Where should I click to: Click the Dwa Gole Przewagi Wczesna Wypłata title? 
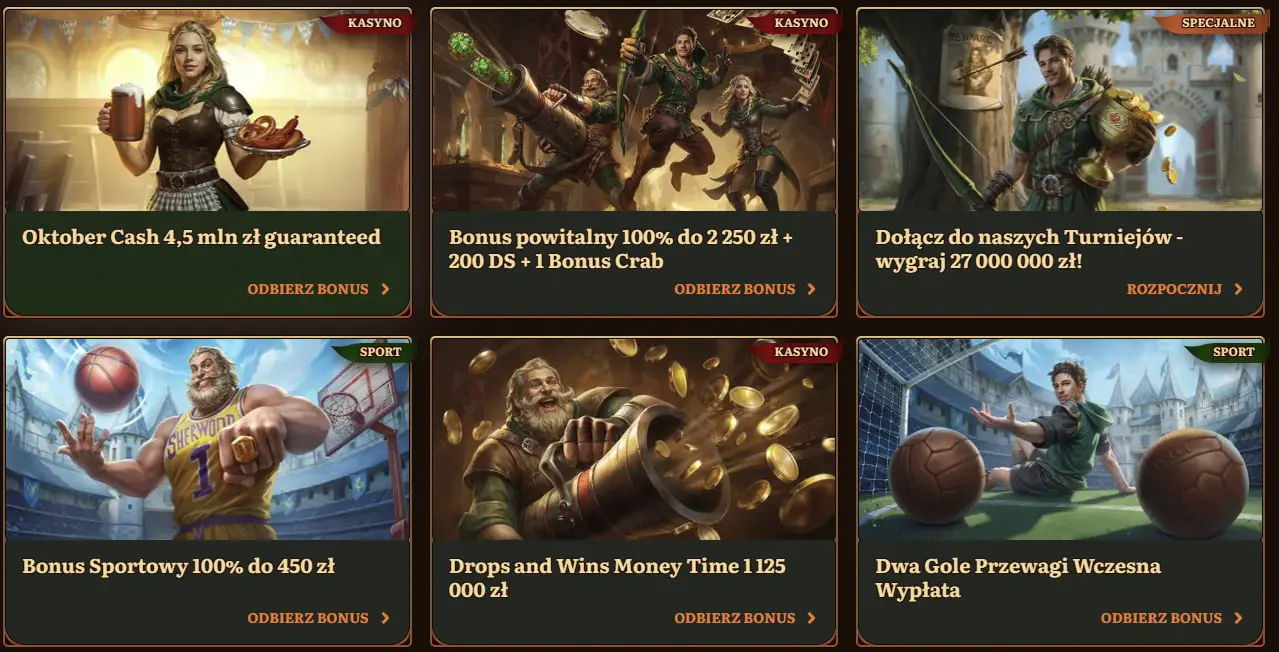coord(1018,578)
